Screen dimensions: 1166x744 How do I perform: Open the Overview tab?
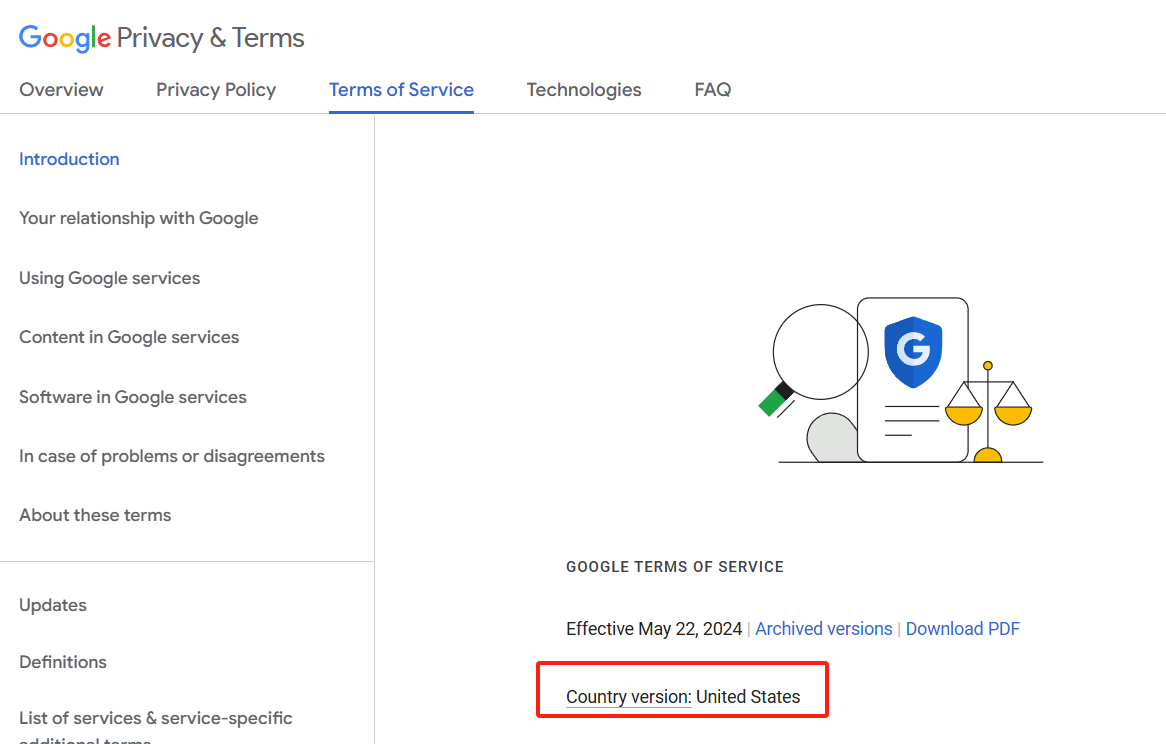click(61, 90)
